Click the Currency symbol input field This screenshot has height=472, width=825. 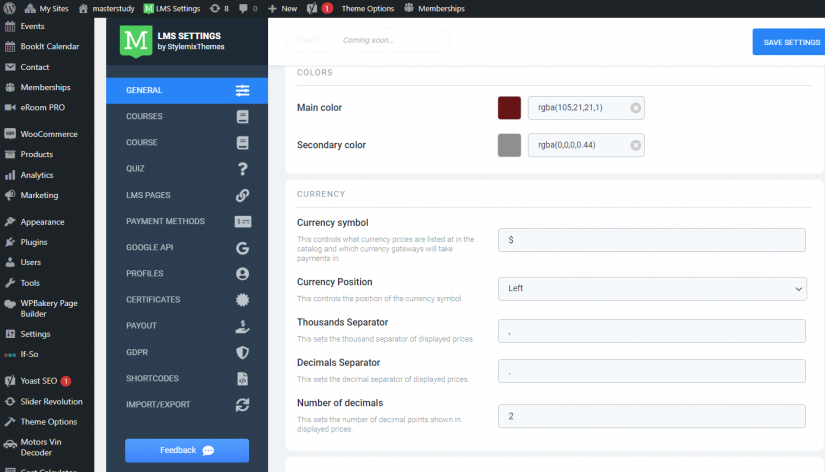point(651,240)
